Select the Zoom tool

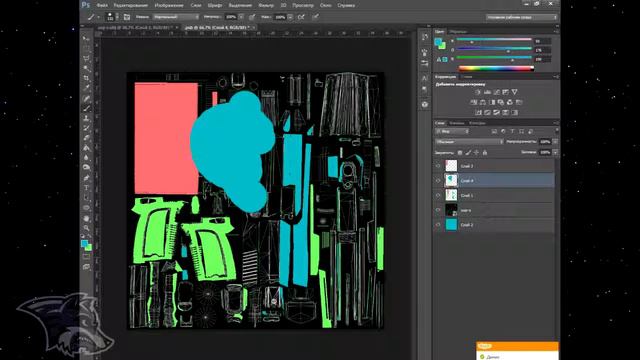86,228
